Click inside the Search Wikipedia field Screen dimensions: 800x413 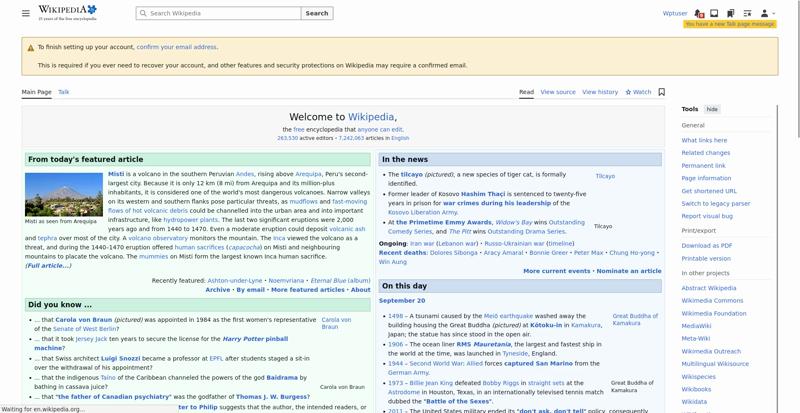[x=218, y=13]
